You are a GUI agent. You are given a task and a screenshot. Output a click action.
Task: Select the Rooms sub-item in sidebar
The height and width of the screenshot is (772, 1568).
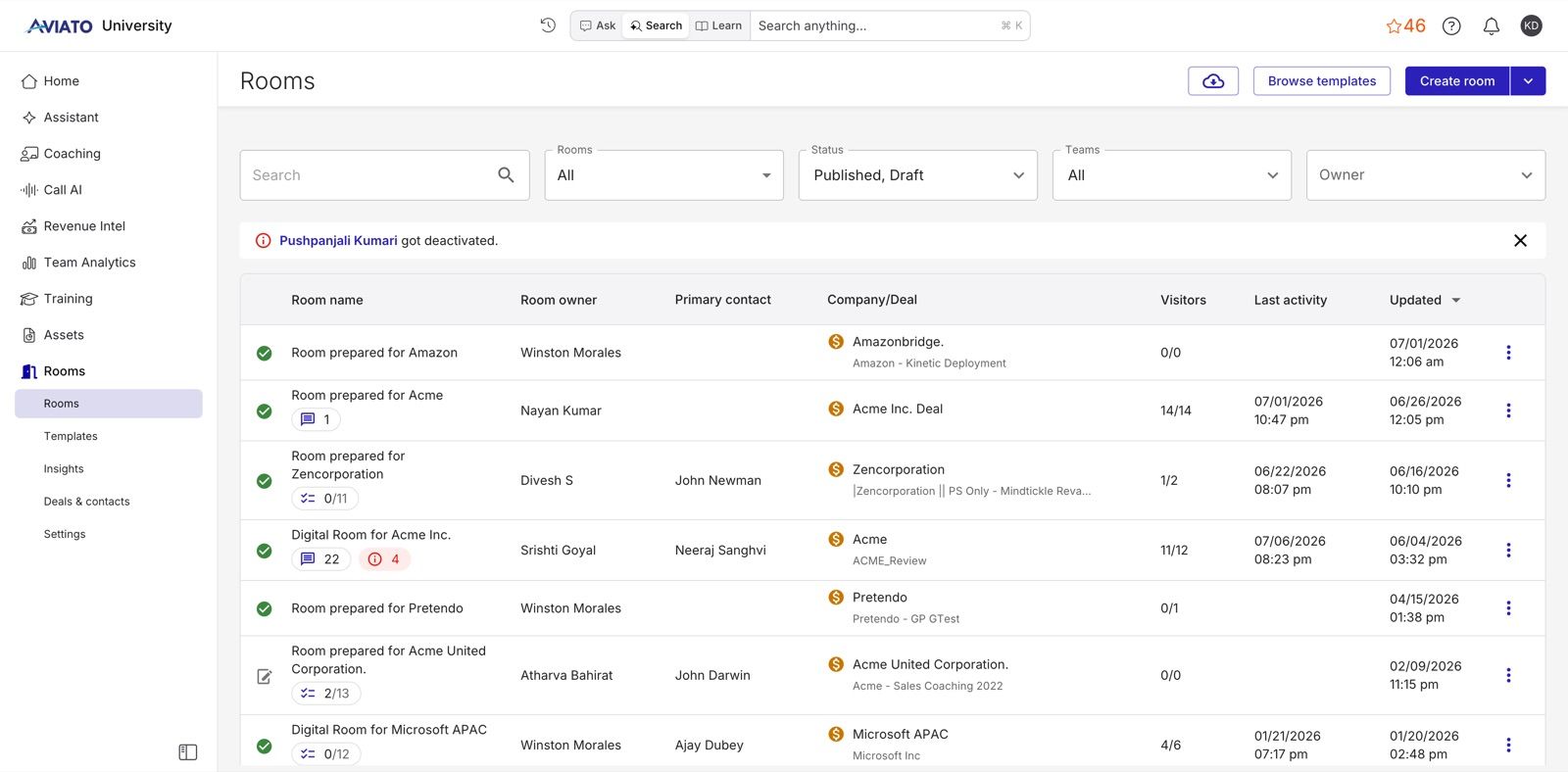108,404
